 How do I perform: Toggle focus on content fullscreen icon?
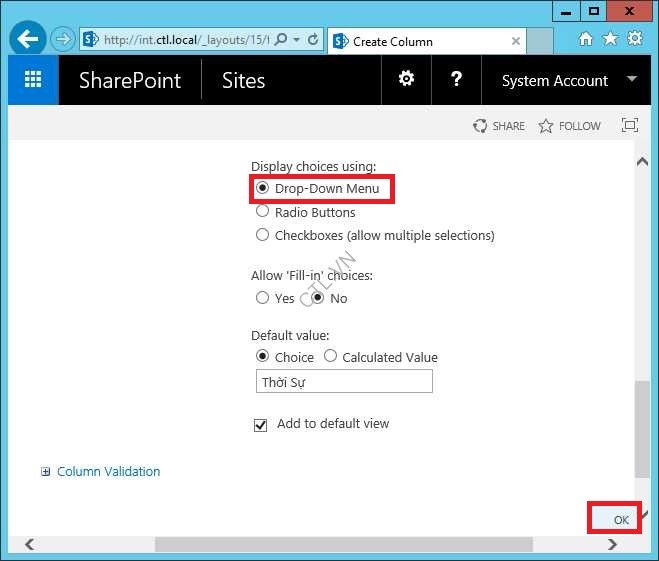click(x=629, y=126)
